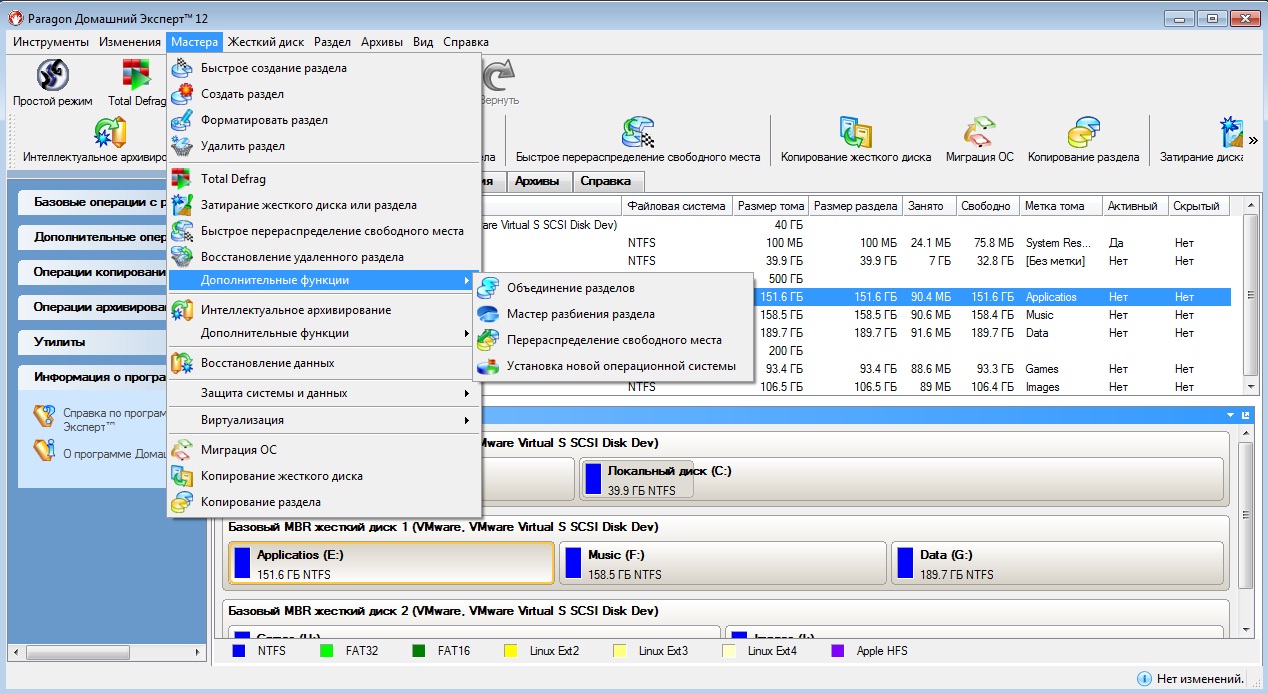The image size is (1268, 694).
Task: Sort by Размер тома column header
Action: point(770,206)
